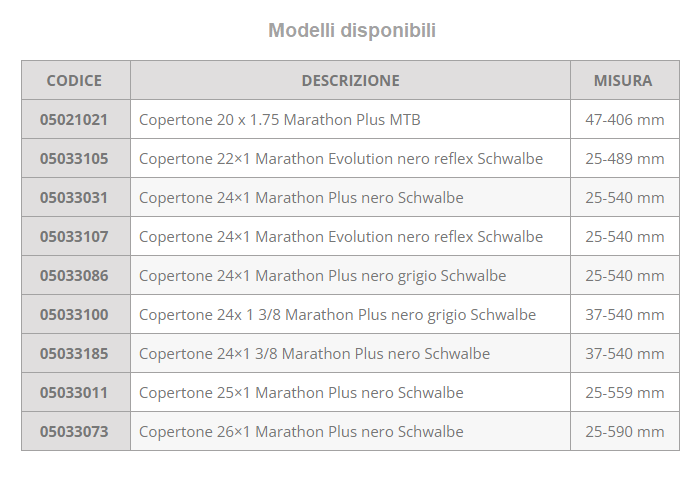Click product code 05033031

(74, 198)
